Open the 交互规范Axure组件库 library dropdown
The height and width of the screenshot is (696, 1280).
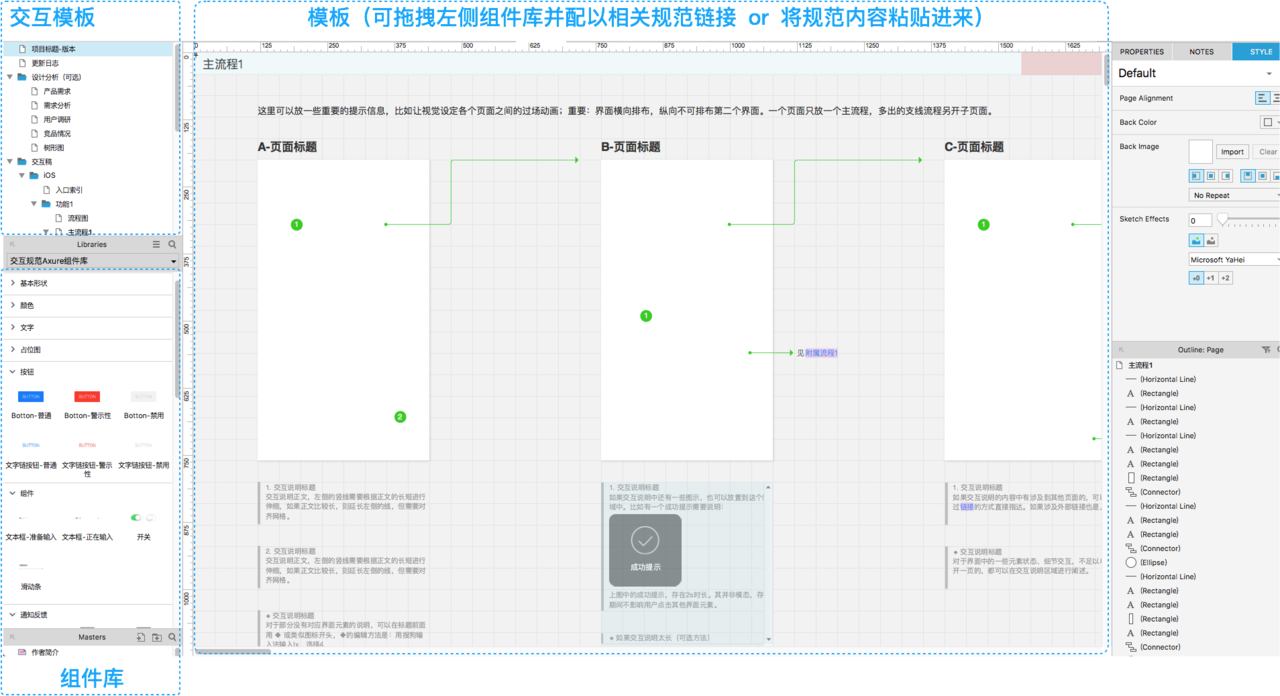[92, 261]
